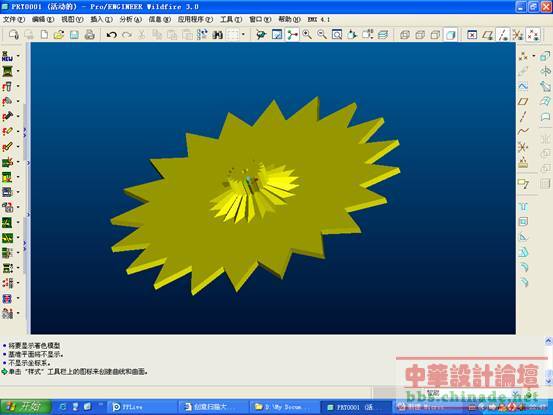Select the datum curve tool on the right toolbar
Viewport: 553px width, 415px height.
pos(523,132)
